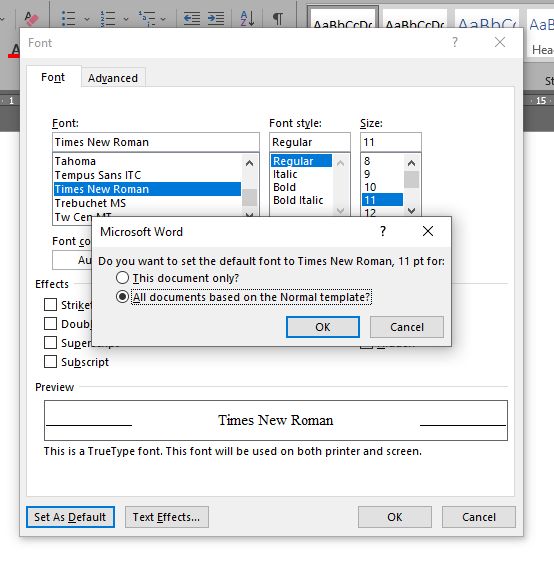Click the Increase Indent icon
Viewport: 554px width, 578px height.
(216, 18)
